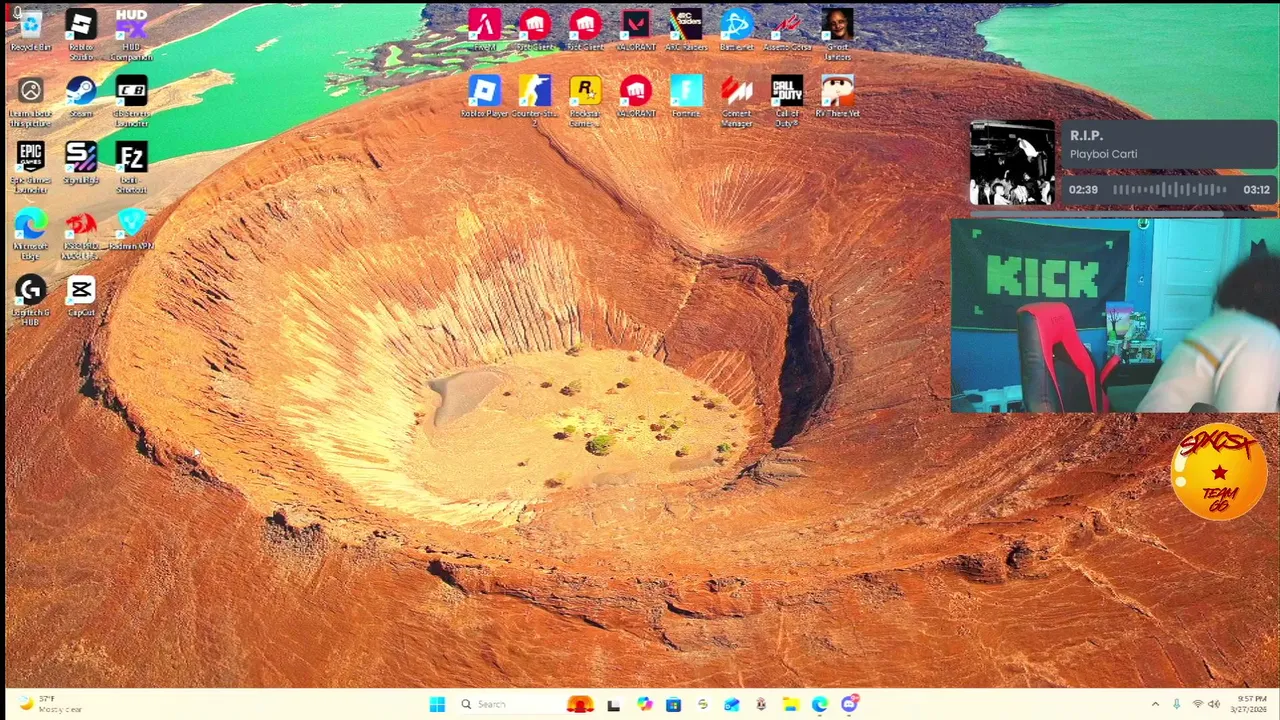Open the red dragon Redragon mouse icon
Image resolution: width=1280 pixels, height=720 pixels.
[x=81, y=233]
